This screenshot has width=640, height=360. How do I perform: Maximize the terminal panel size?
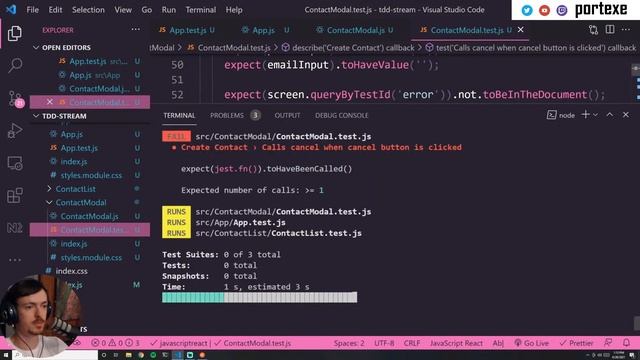609,115
